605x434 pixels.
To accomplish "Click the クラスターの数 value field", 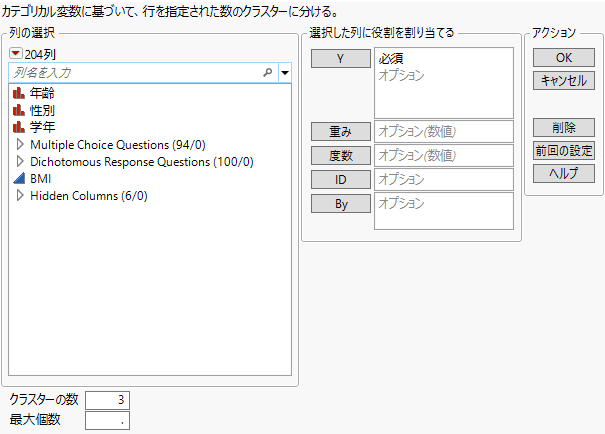I will click(x=107, y=400).
